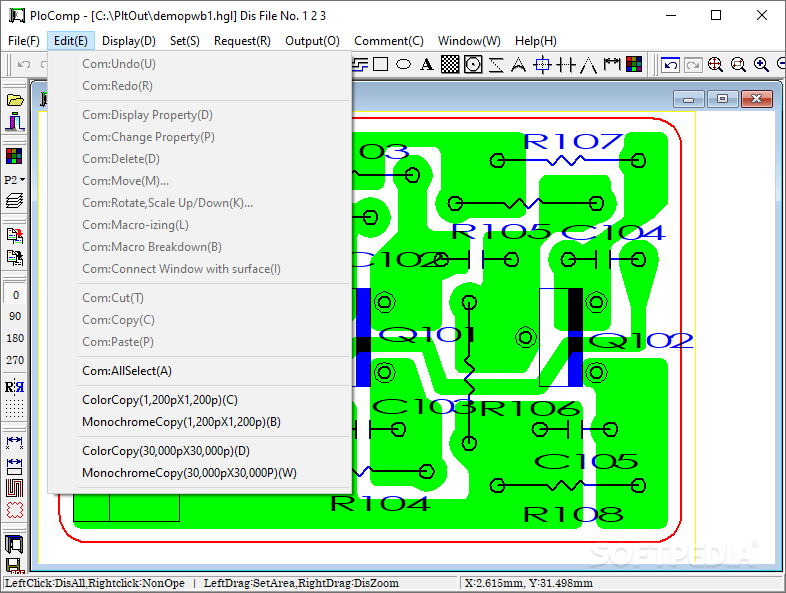Open the File(F) menu
786x593 pixels.
(24, 41)
